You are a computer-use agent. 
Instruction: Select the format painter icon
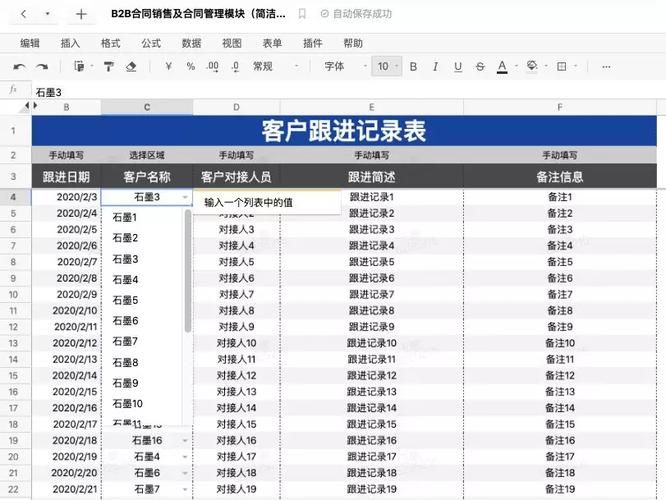point(109,66)
